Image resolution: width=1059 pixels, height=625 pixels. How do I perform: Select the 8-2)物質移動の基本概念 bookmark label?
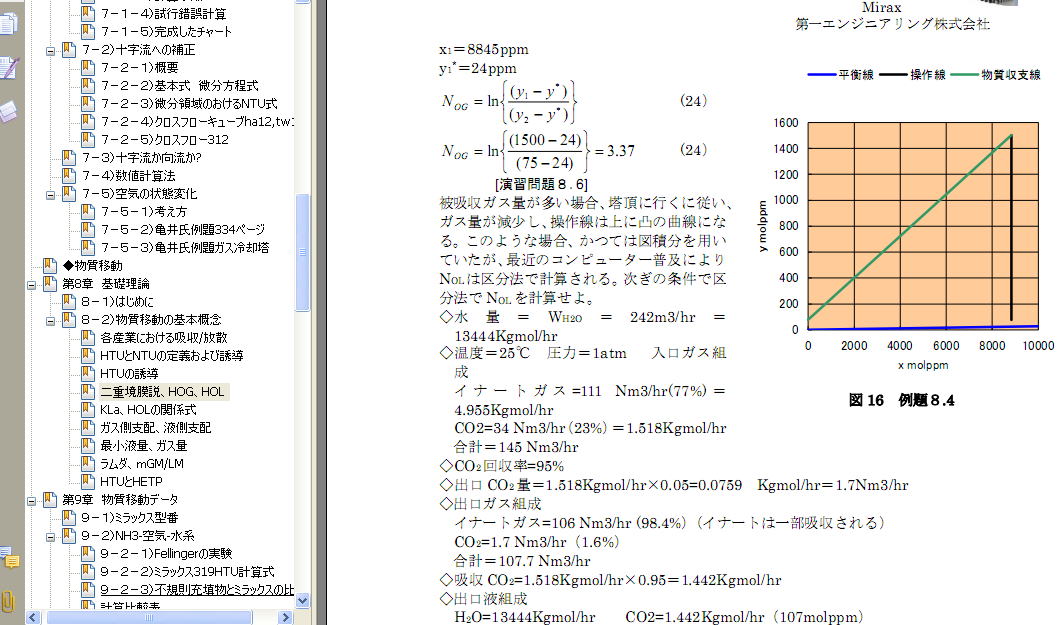point(151,320)
